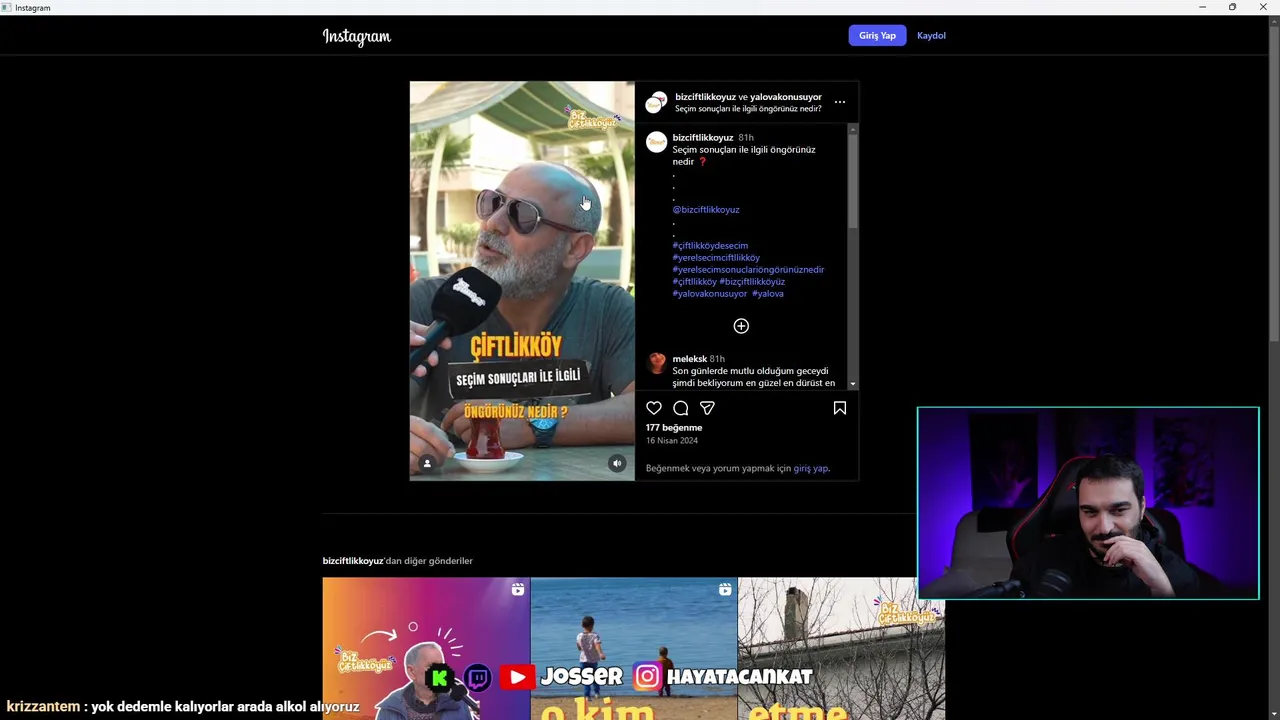Share post with paper plane icon
1280x720 pixels.
707,408
